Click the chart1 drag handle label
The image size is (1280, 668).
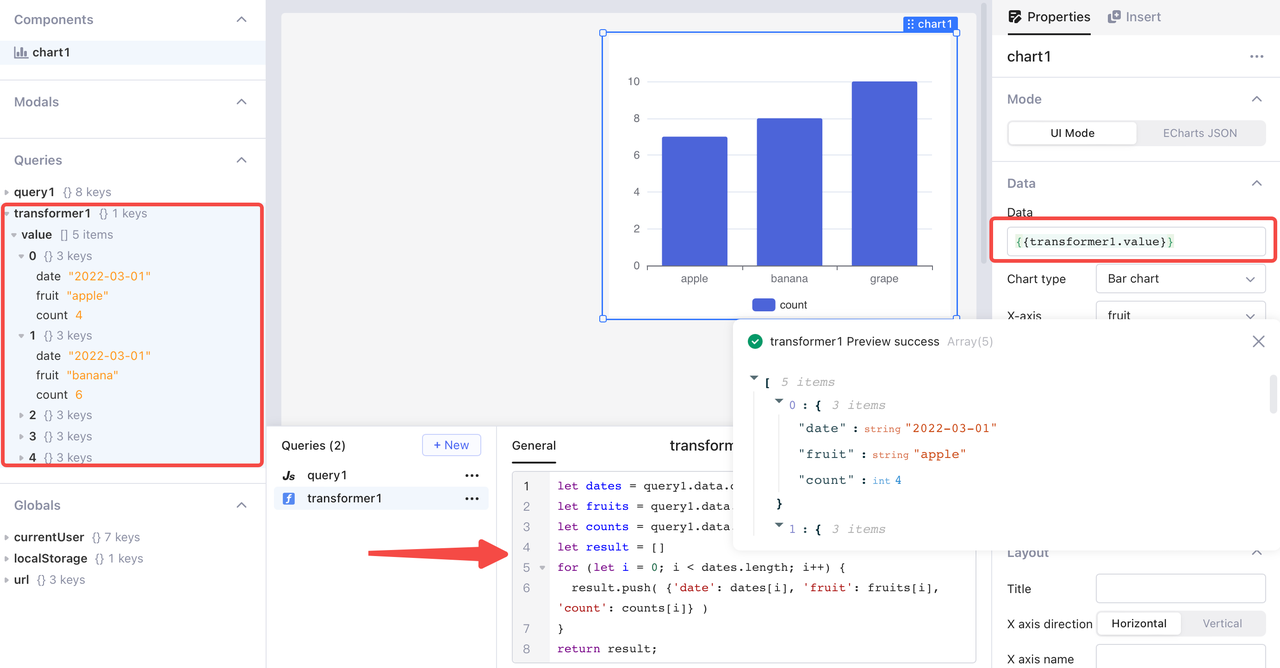(x=930, y=24)
